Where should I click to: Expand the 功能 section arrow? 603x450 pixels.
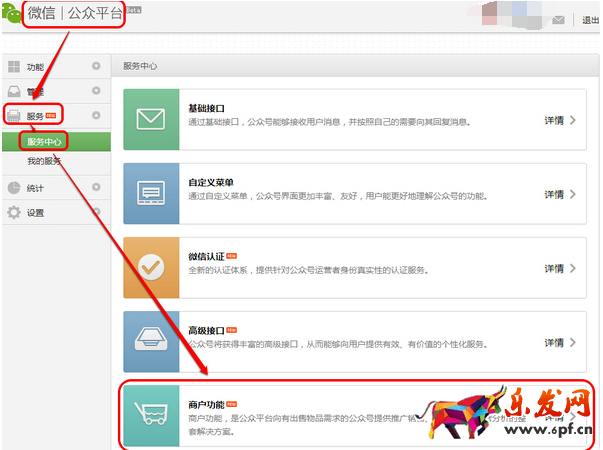96,66
